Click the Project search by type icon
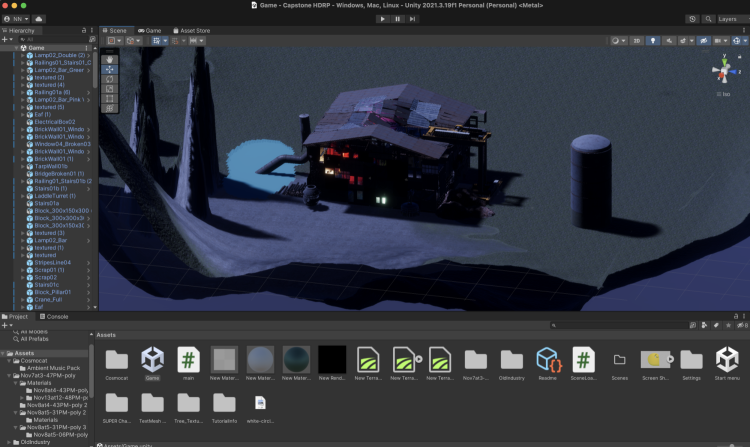 tap(704, 325)
